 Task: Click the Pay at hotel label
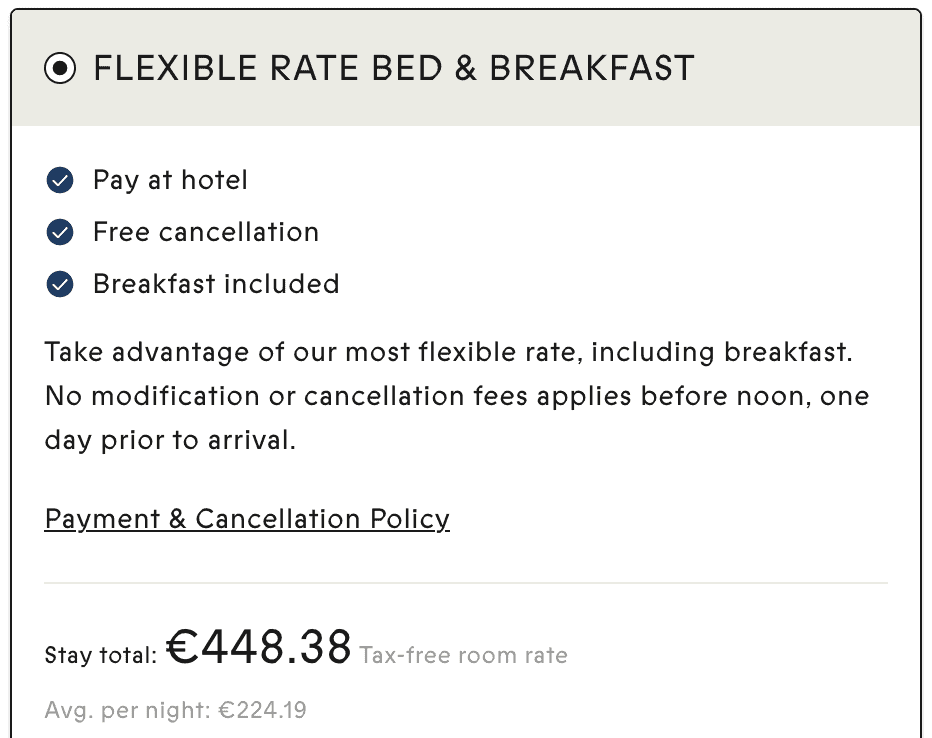click(170, 181)
